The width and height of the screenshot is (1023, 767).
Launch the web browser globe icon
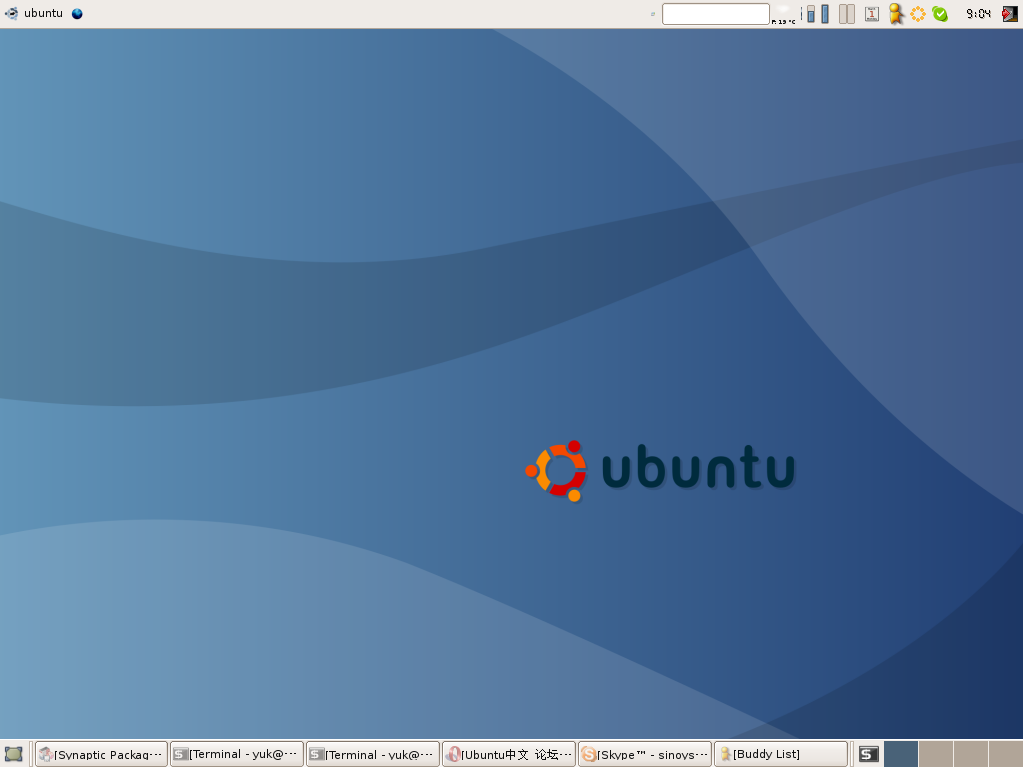tap(77, 14)
